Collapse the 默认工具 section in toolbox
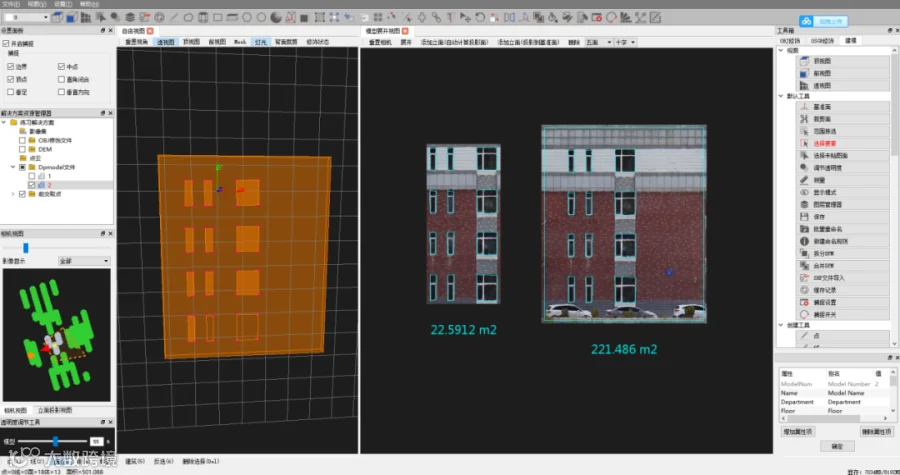This screenshot has width=900, height=475. 782,96
